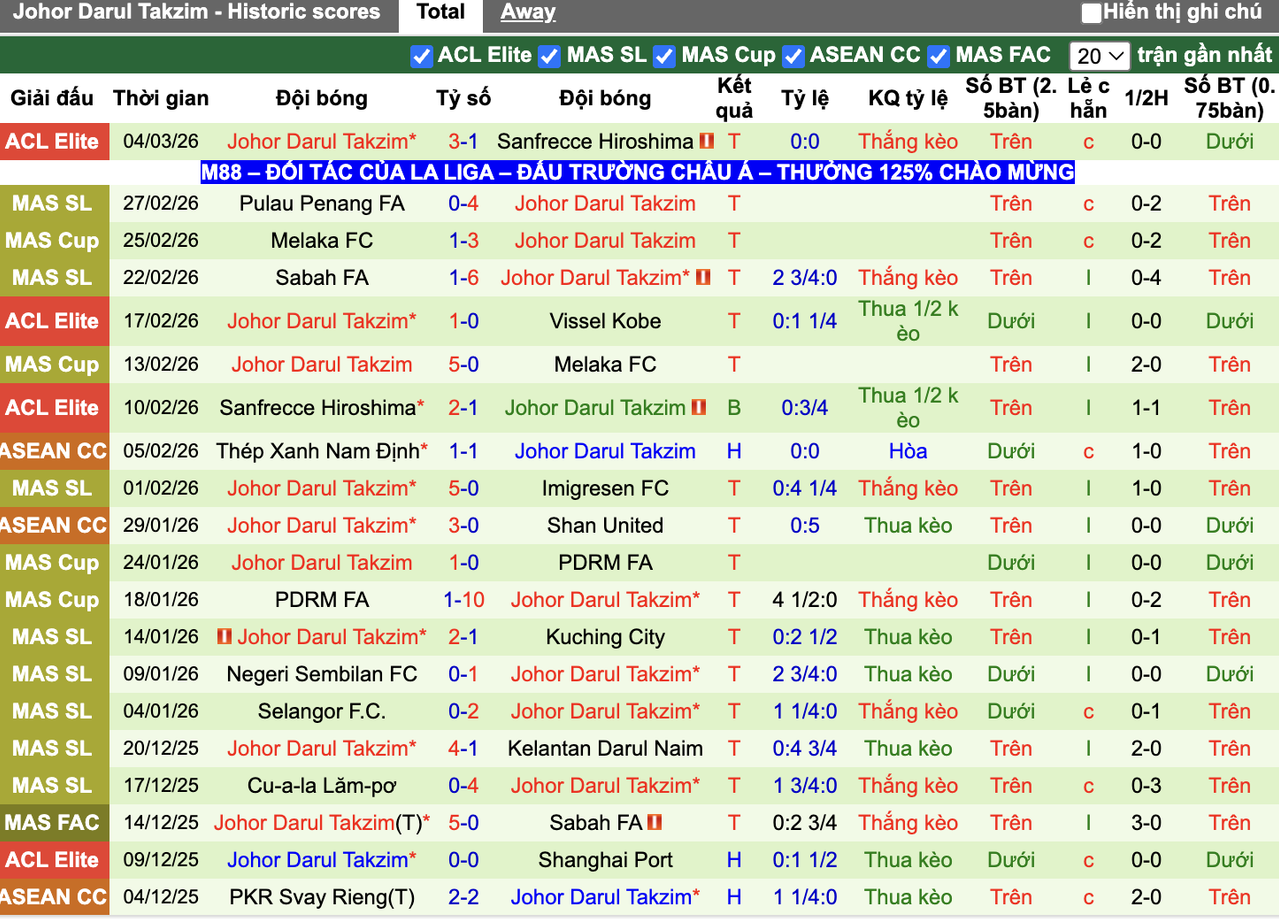Open Cu-a-la Lăm-pơ team page

(x=321, y=785)
